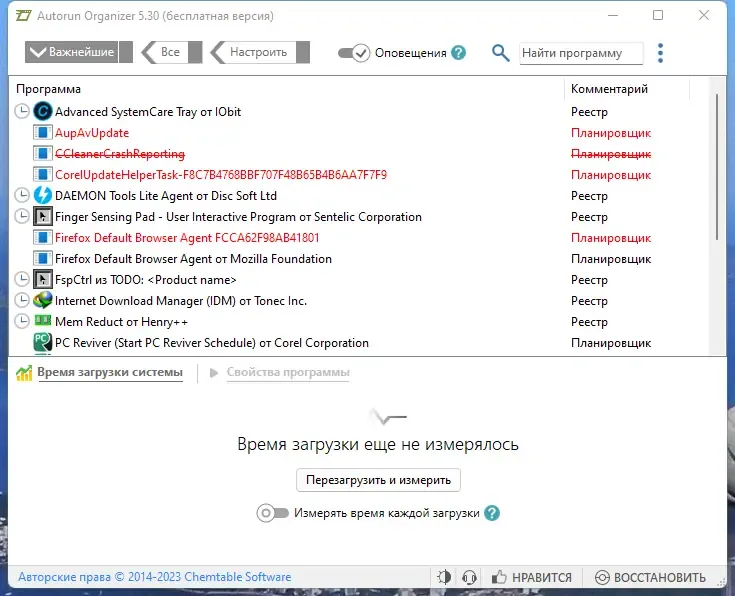Click the PC Reviver green icon
735x596 pixels.
click(x=42, y=342)
